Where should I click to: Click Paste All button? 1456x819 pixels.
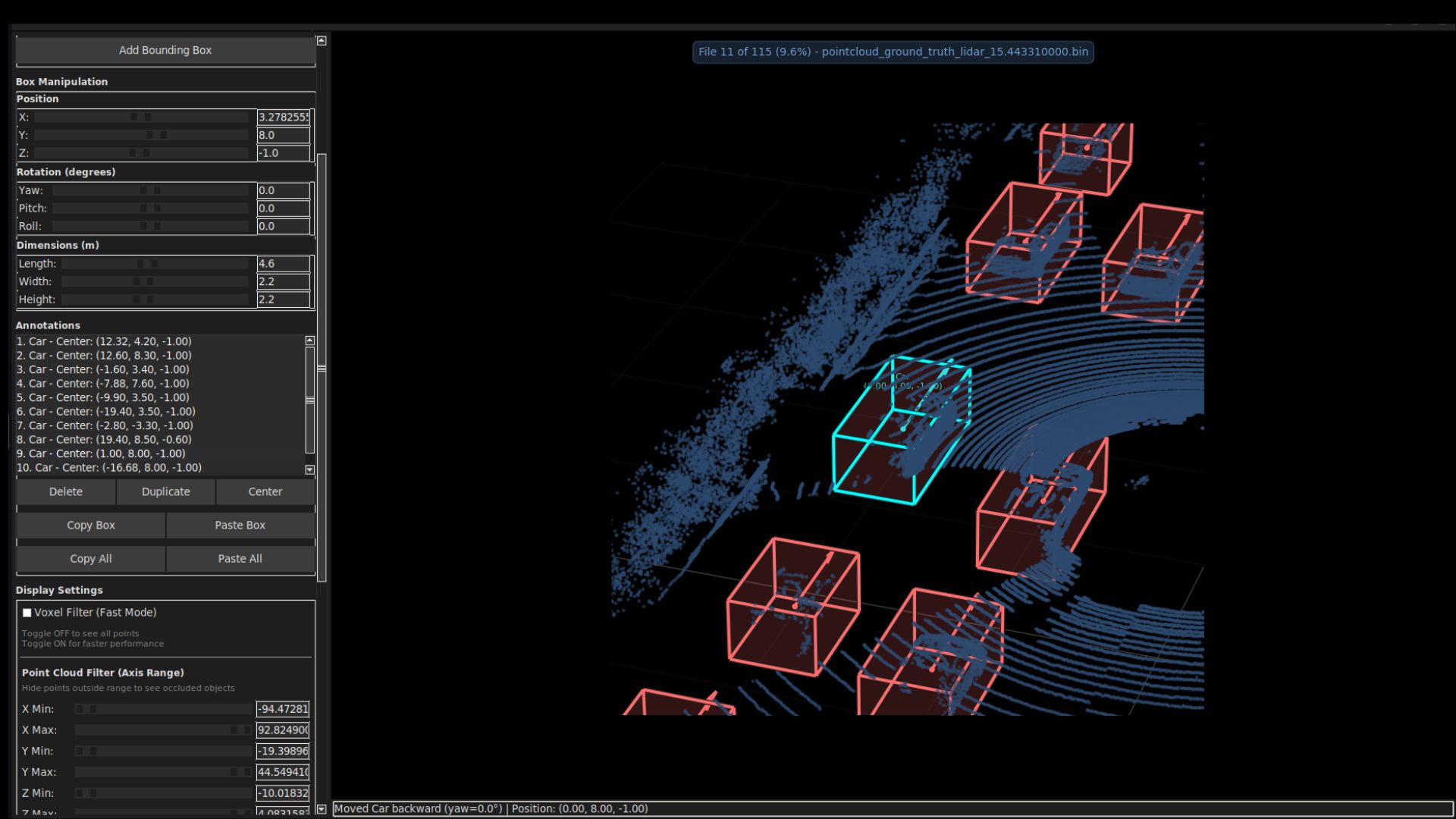pos(240,558)
